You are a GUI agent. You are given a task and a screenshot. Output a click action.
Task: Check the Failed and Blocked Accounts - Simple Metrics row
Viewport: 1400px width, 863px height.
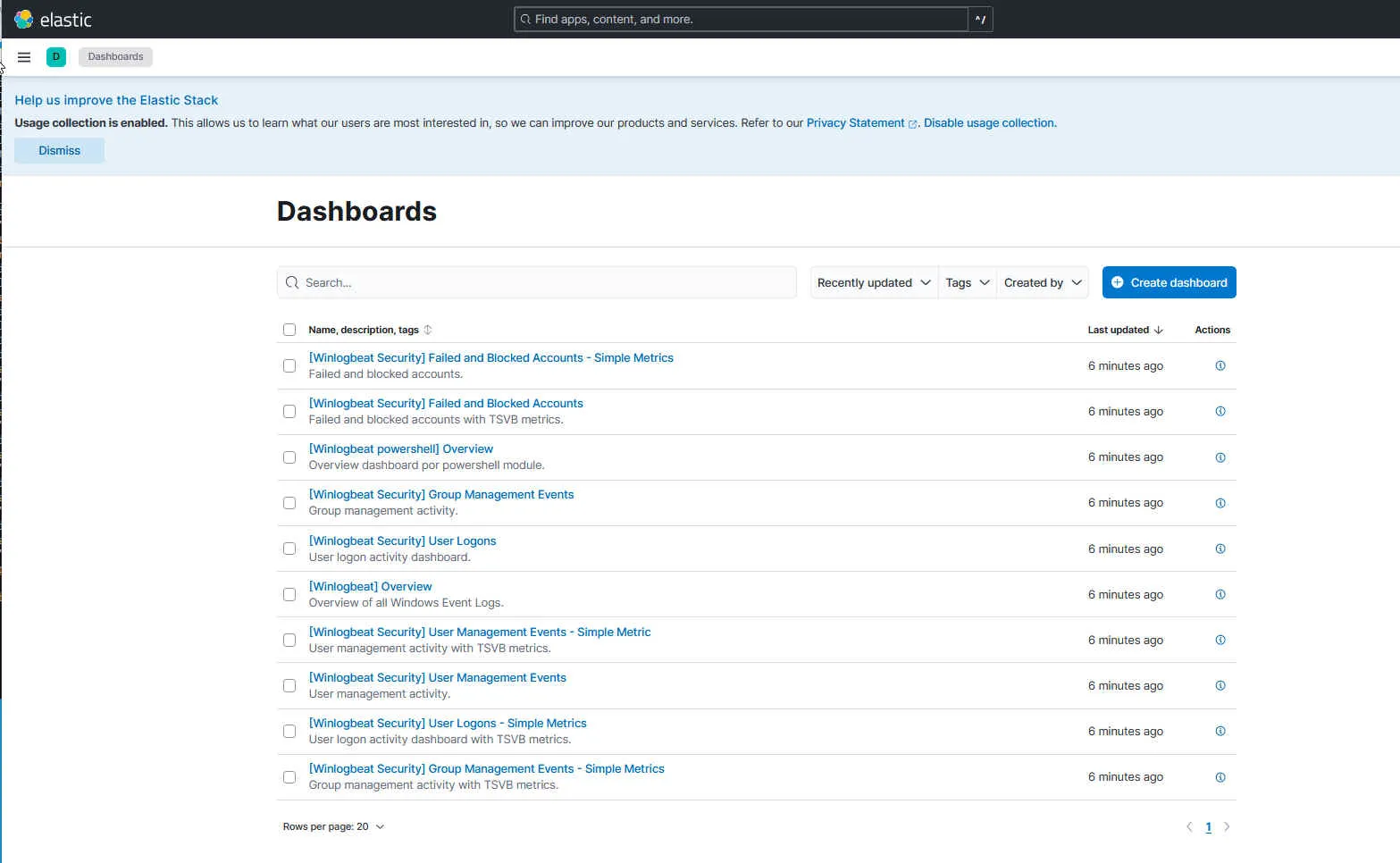tap(289, 365)
